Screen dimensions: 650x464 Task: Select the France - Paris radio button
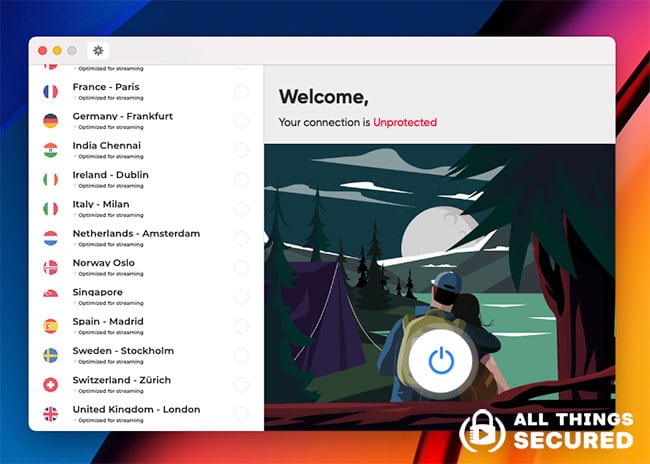point(241,92)
